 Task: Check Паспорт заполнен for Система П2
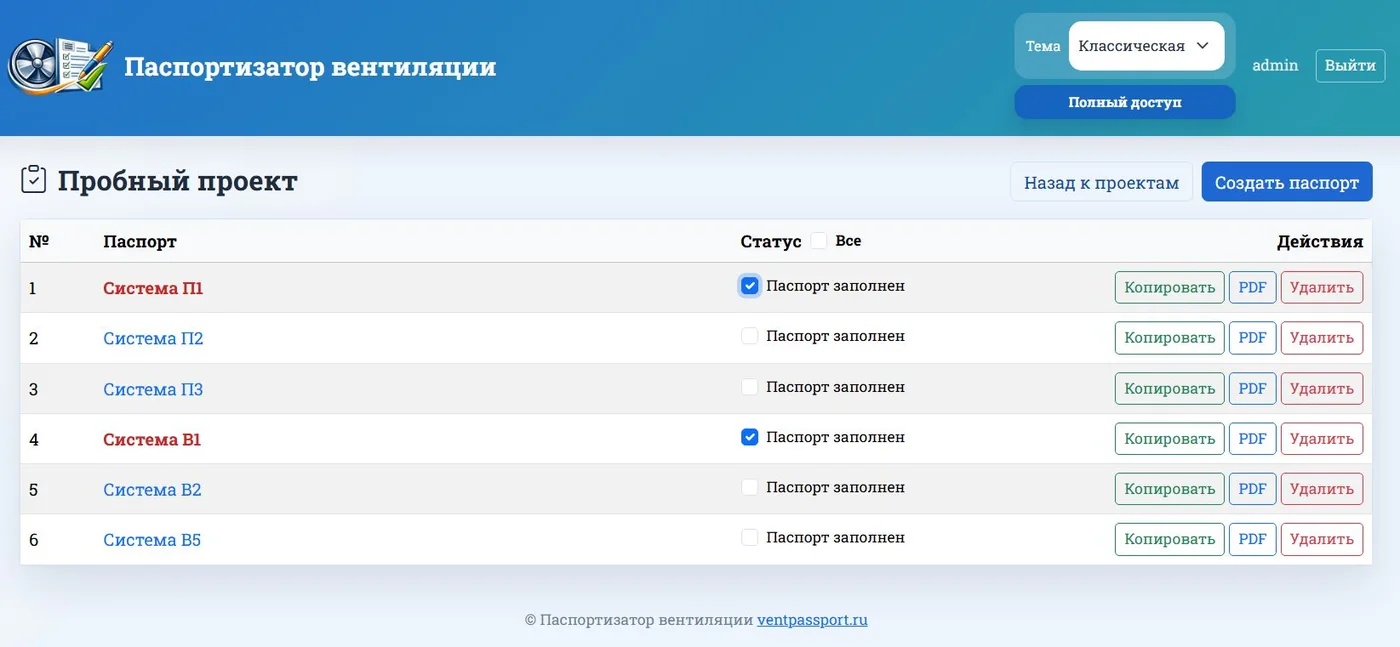[x=749, y=336]
